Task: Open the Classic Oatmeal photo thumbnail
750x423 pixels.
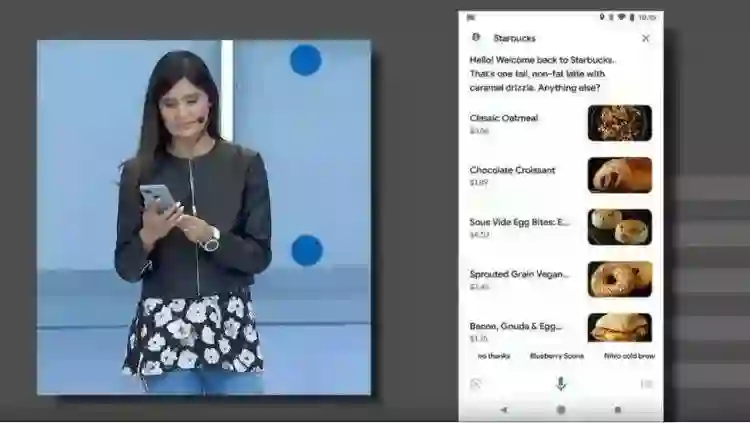Action: point(620,123)
